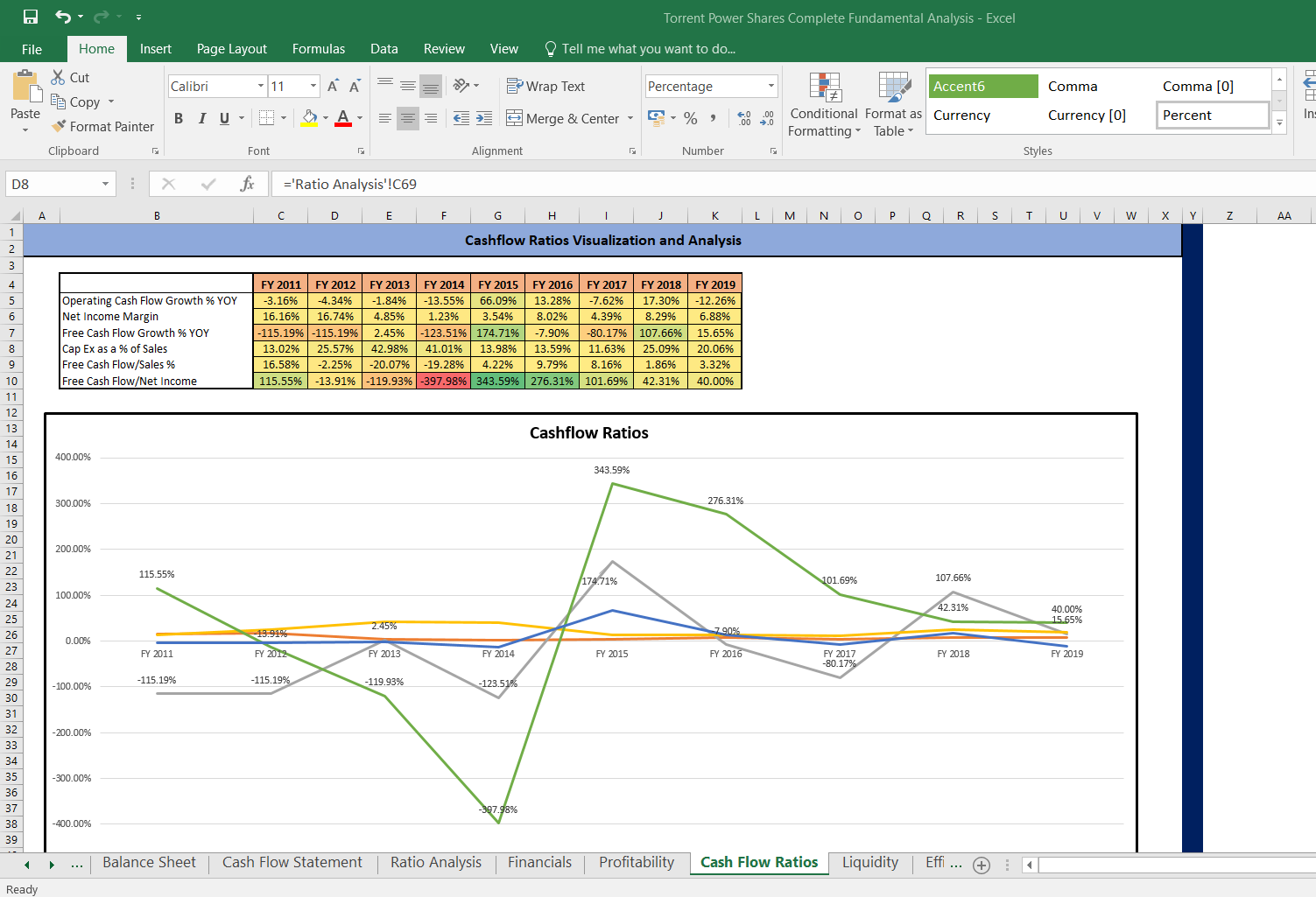This screenshot has height=897, width=1316.
Task: Click Merge & Center button
Action: pos(562,118)
